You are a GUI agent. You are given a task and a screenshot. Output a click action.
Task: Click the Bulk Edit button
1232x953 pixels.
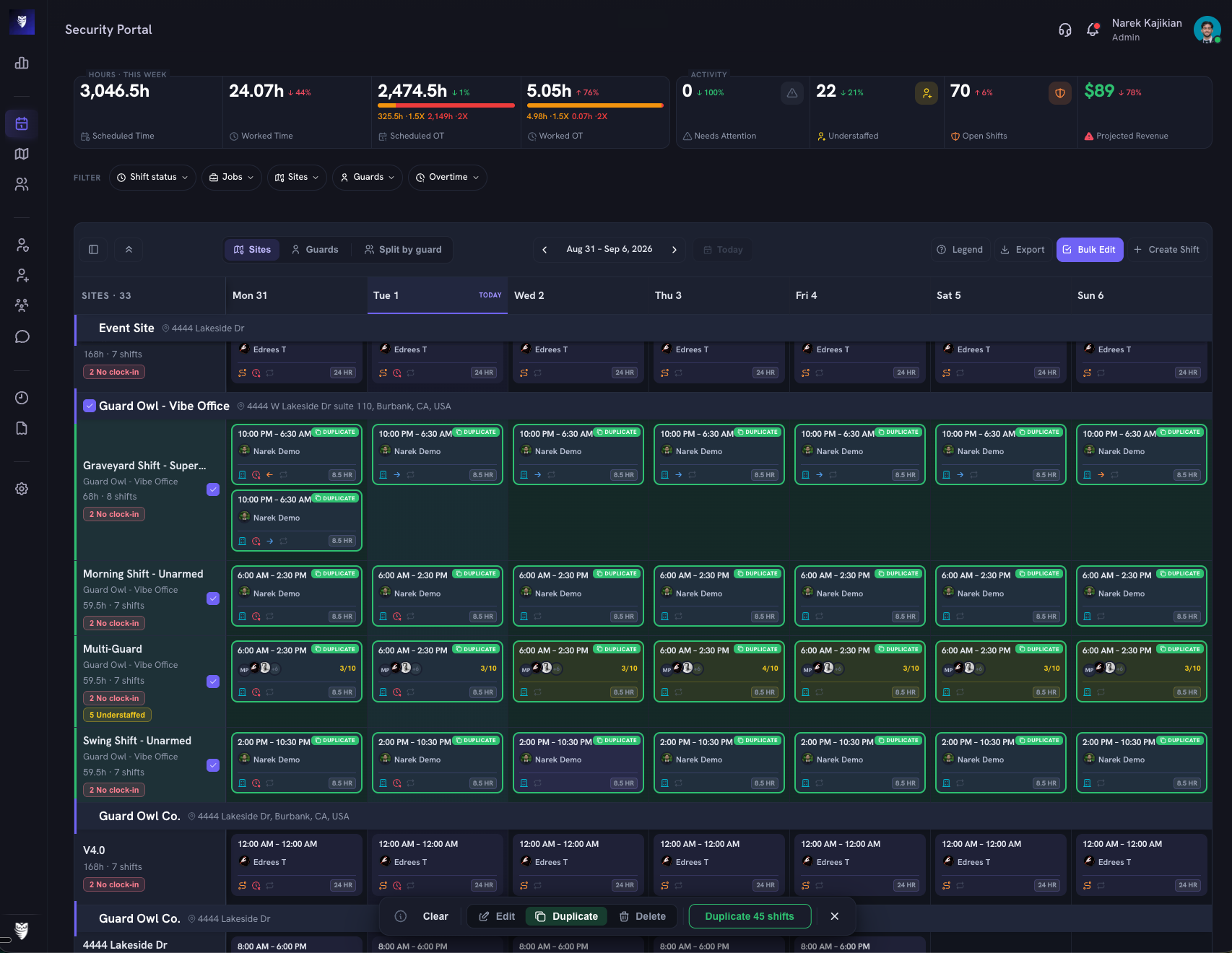coord(1090,250)
